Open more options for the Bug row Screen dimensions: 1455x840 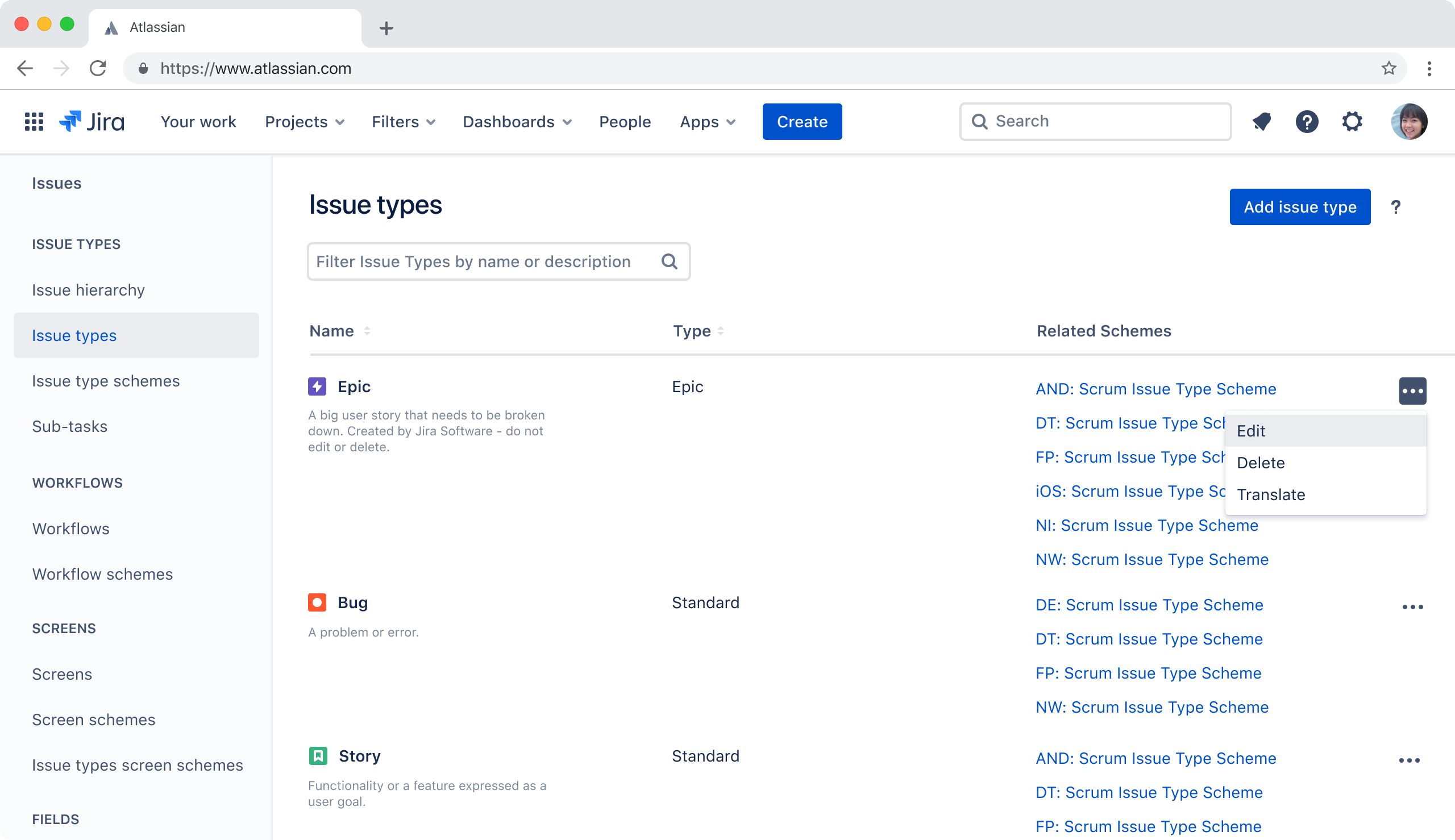pos(1413,606)
